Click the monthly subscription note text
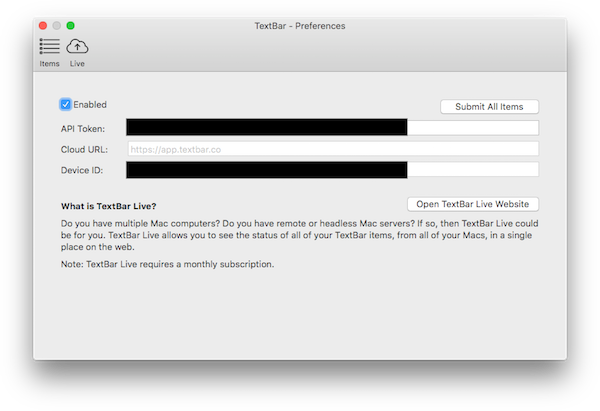Screen dimensions: 600x411 point(167,264)
